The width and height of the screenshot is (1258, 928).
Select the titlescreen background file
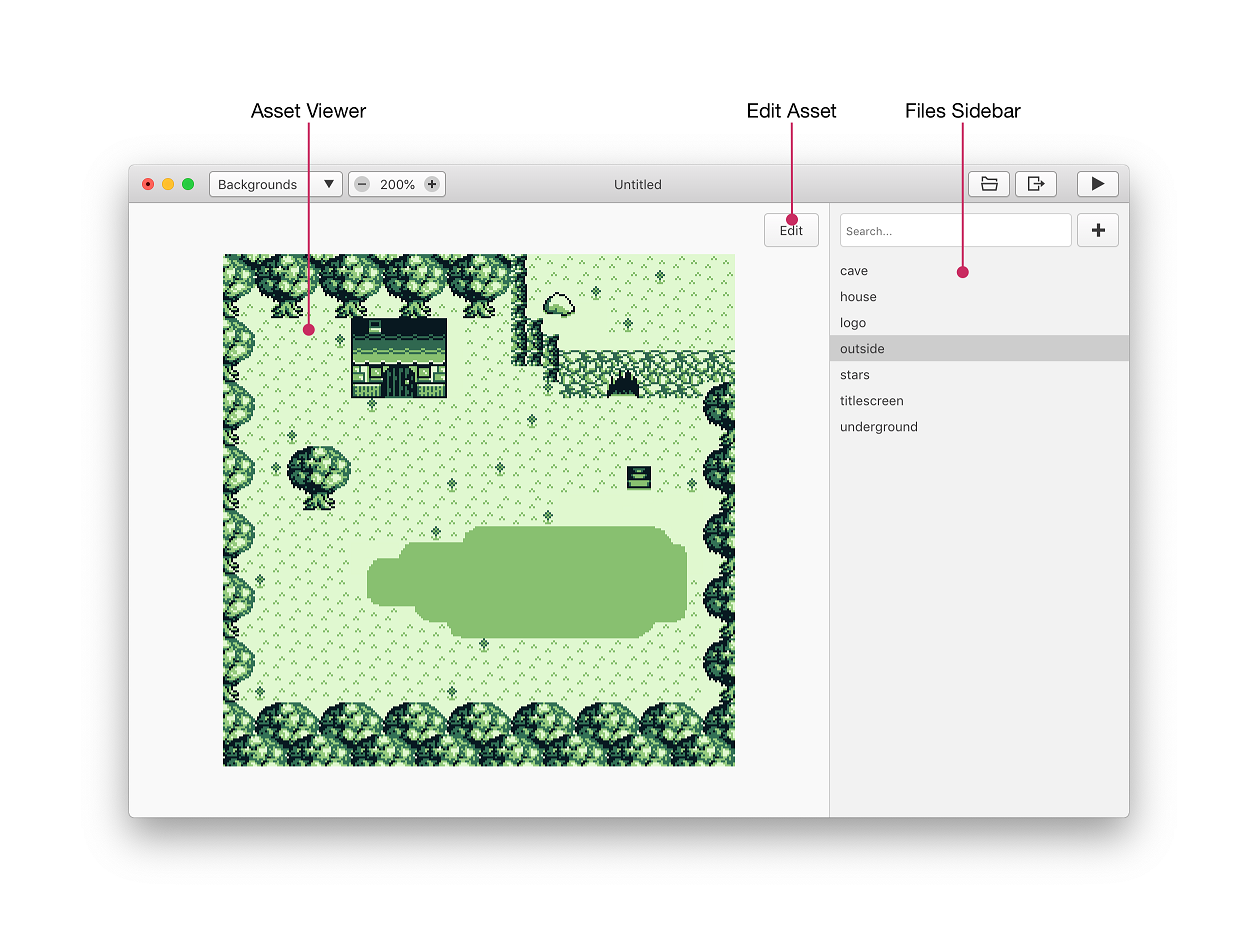tap(980, 401)
